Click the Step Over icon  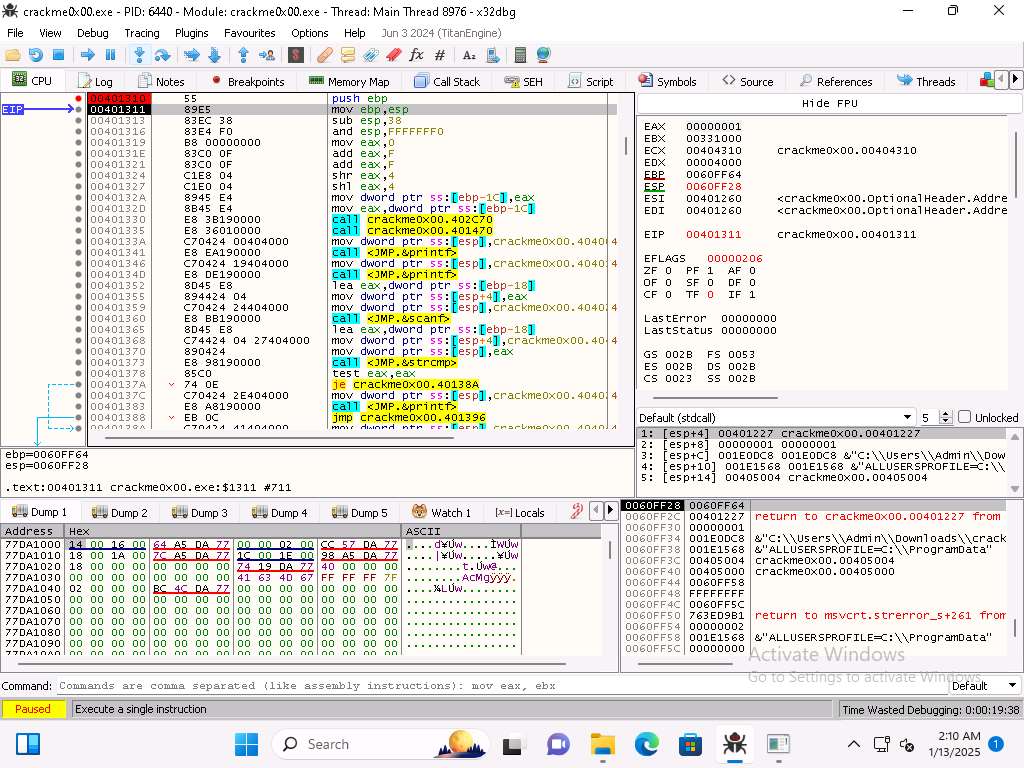click(x=162, y=55)
